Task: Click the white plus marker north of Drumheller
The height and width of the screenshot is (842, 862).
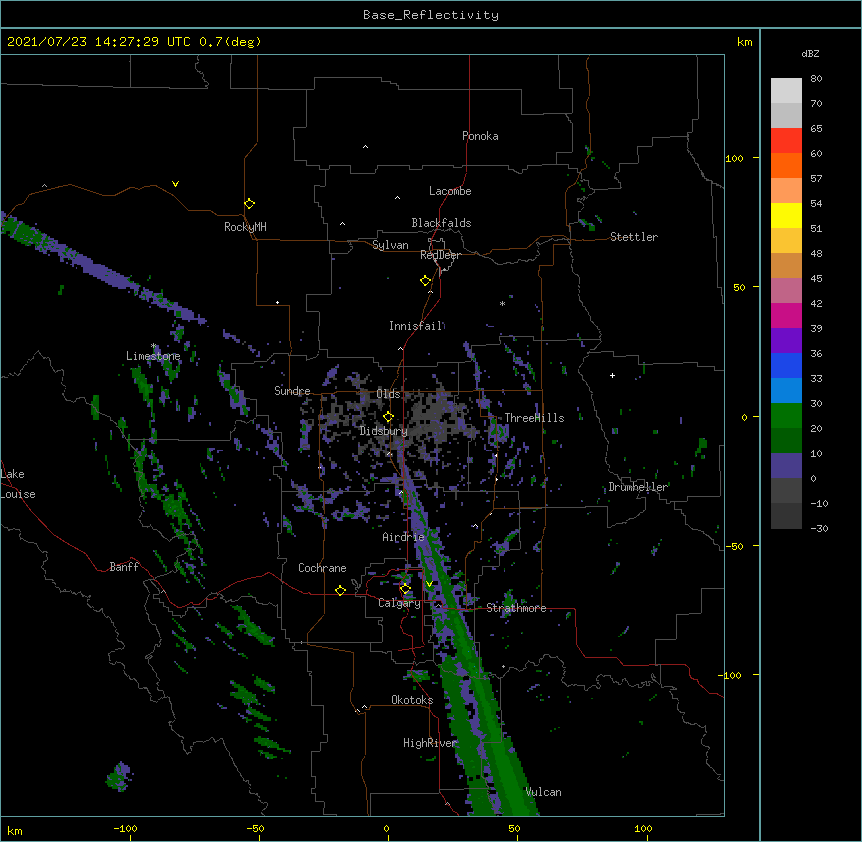Action: point(612,375)
